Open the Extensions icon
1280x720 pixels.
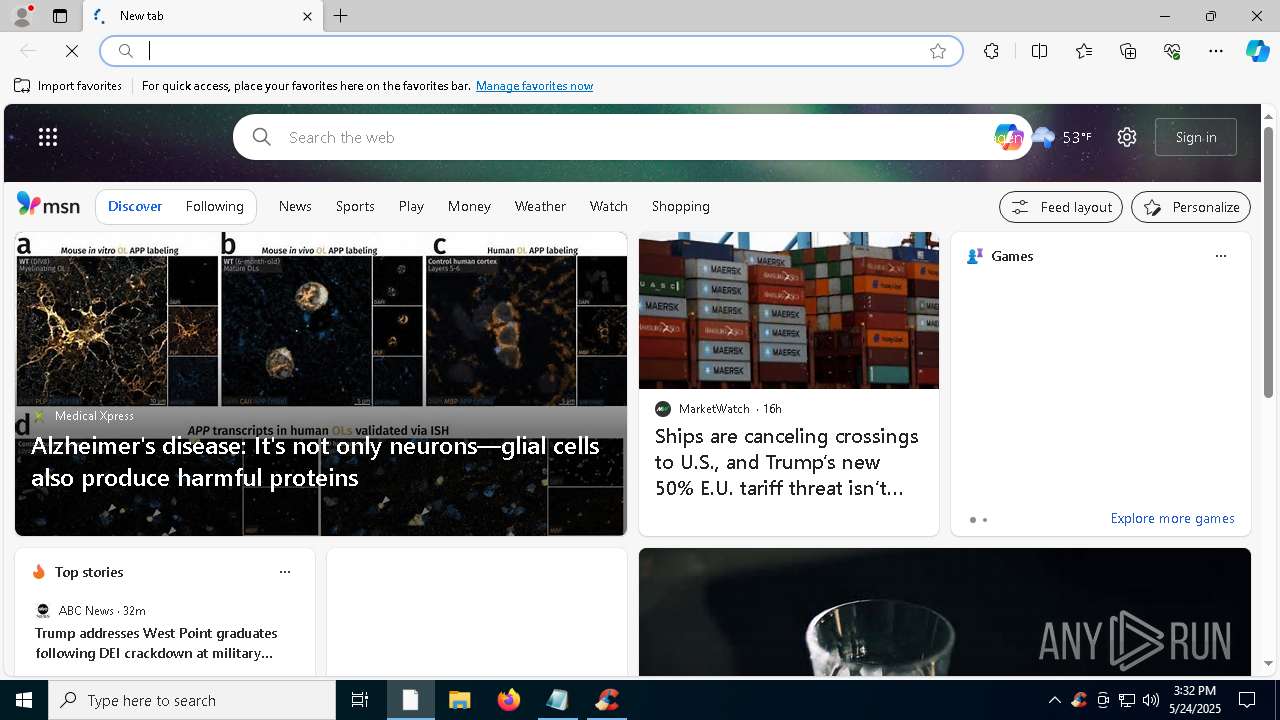991,51
